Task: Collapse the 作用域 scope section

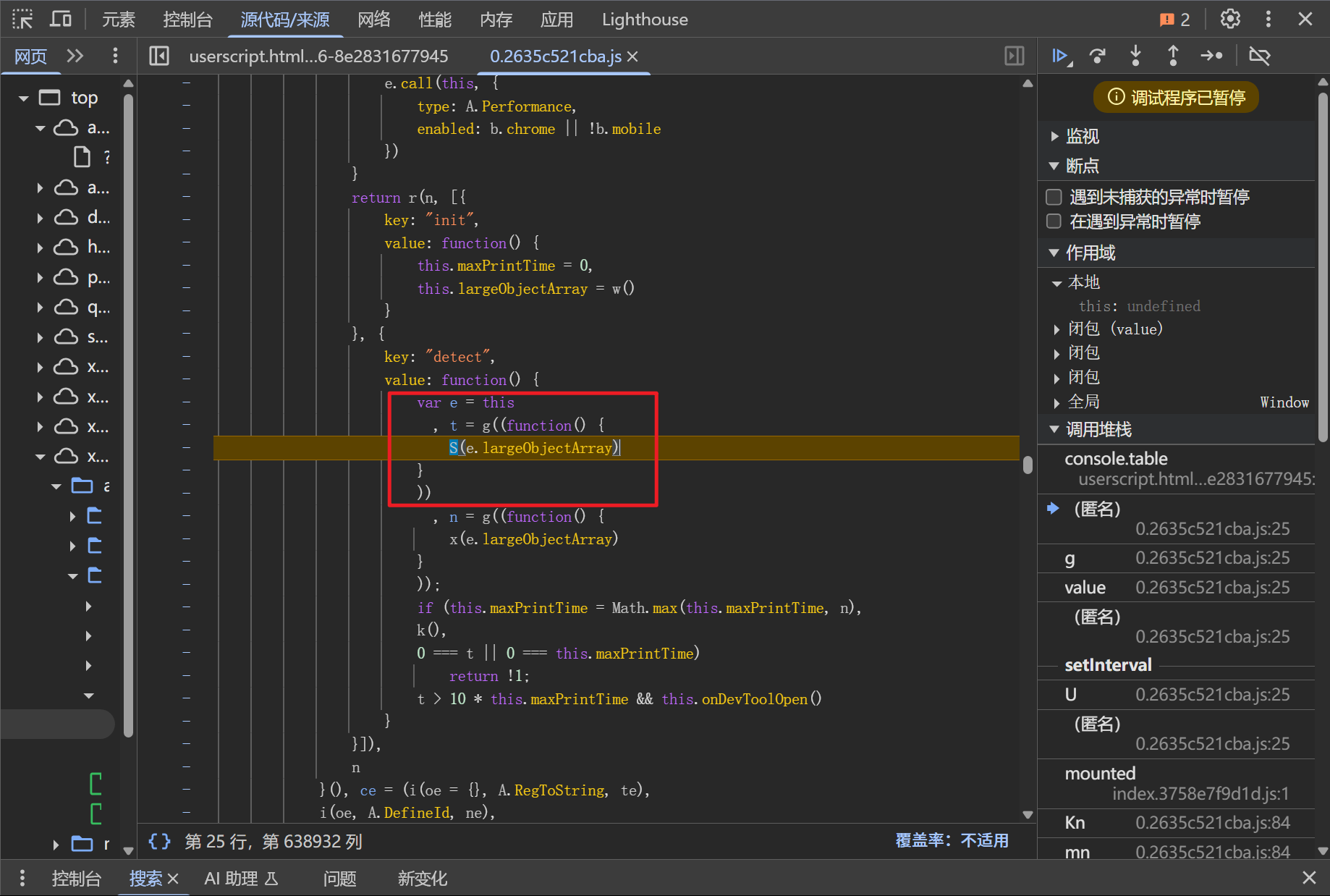Action: pyautogui.click(x=1055, y=253)
